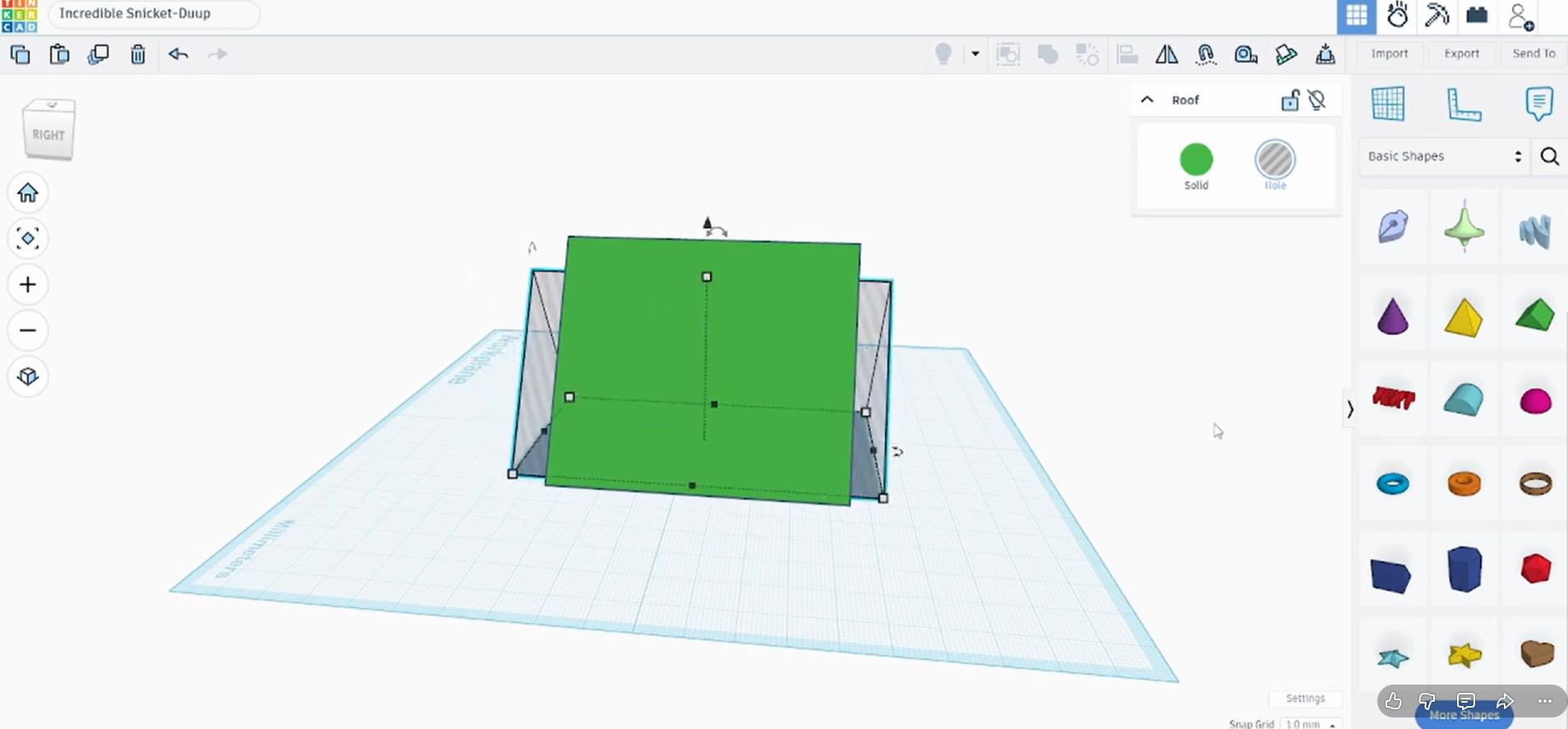Add the yellow pyramid shape
The image size is (1568, 729).
1464,316
